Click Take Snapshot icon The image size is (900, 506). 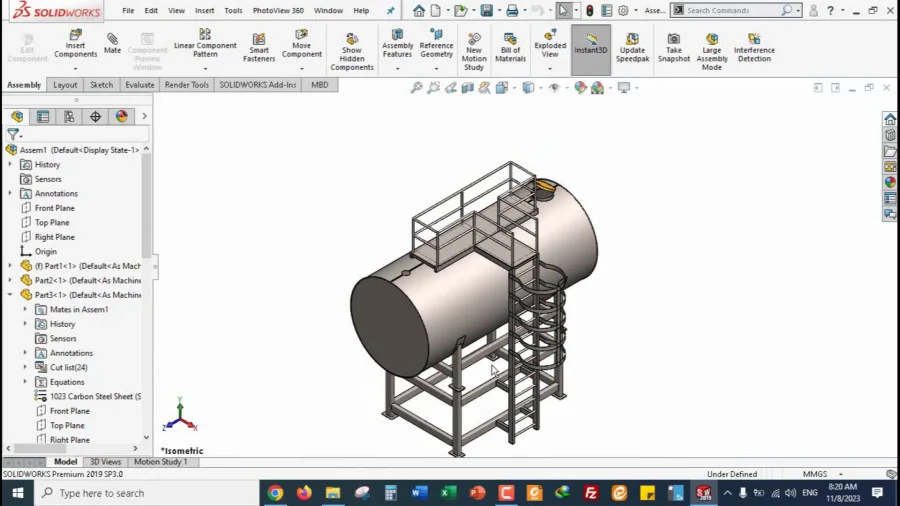[x=674, y=47]
